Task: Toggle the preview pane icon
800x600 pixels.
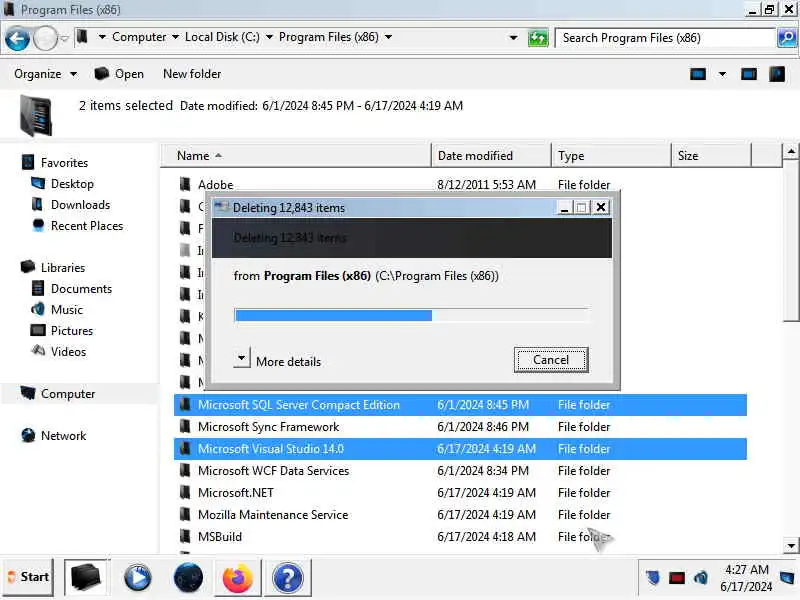Action: pyautogui.click(x=748, y=74)
